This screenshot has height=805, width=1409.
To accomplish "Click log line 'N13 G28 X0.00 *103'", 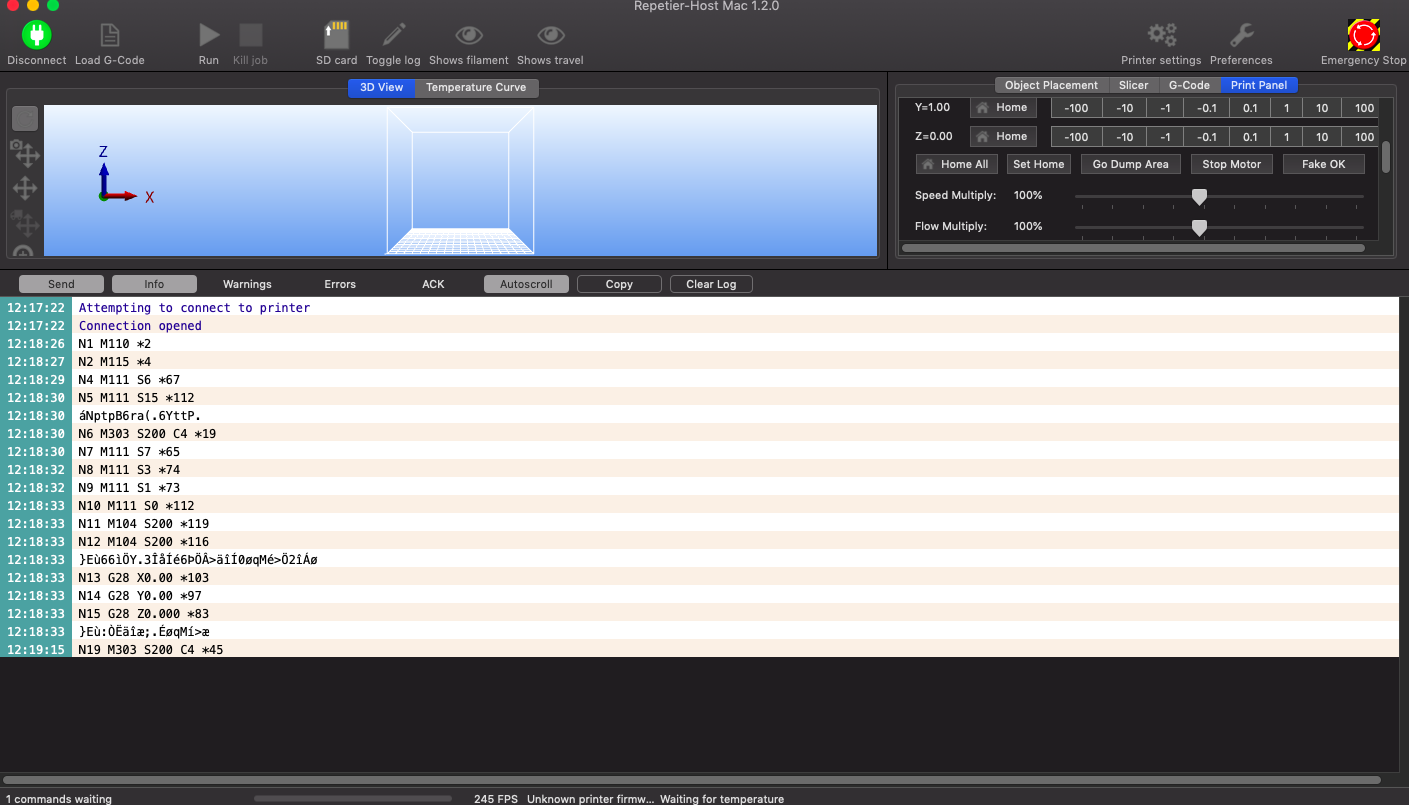I will pos(144,578).
